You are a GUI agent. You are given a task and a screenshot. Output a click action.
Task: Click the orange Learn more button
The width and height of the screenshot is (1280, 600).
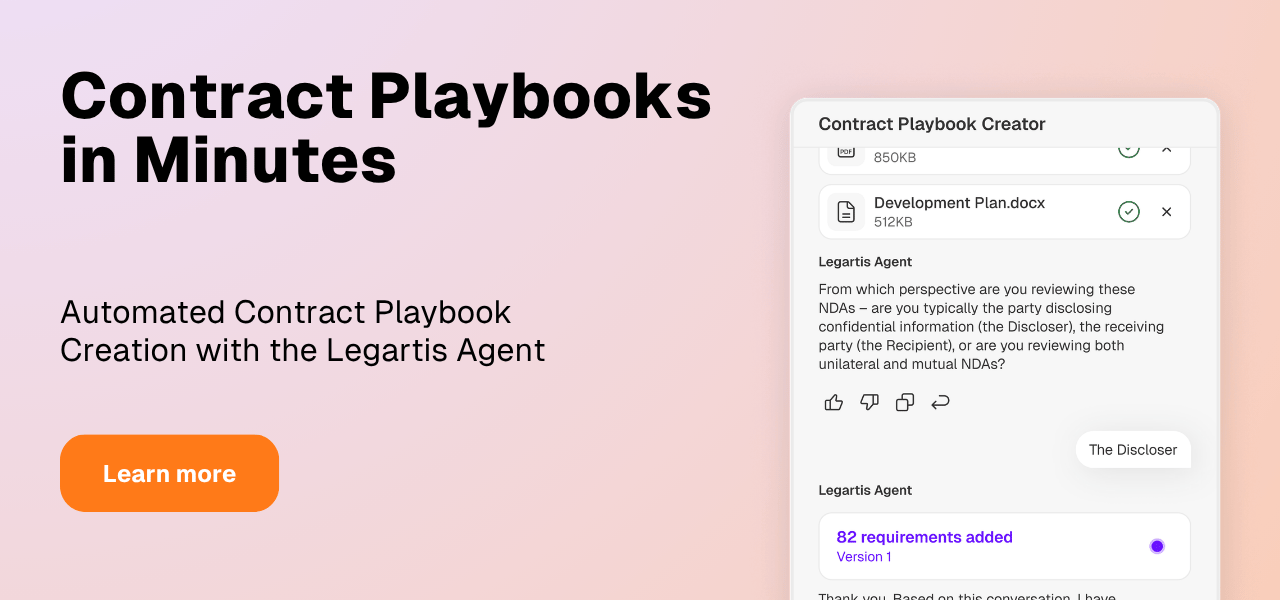(x=169, y=473)
